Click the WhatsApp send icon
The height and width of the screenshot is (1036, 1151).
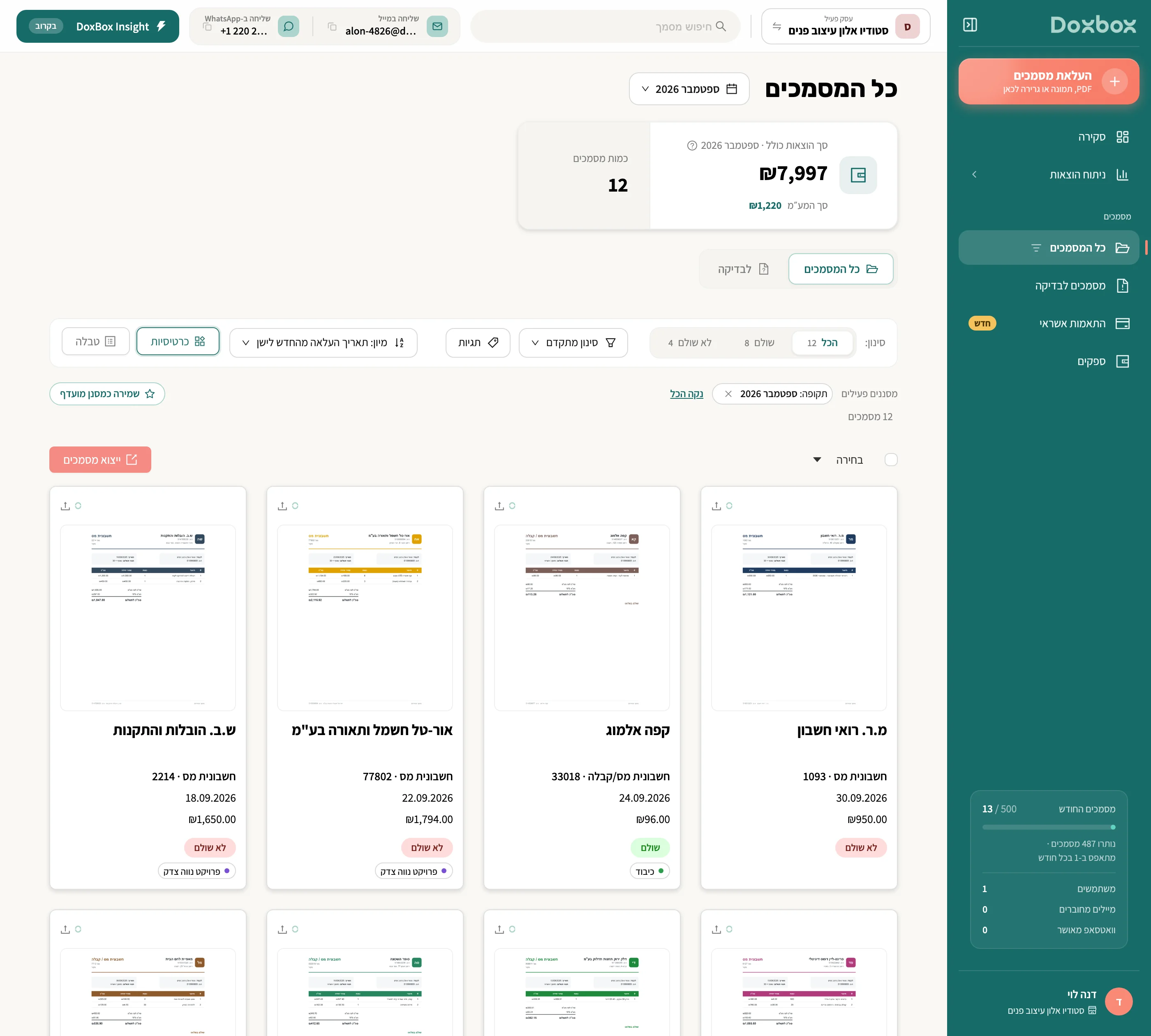(289, 26)
